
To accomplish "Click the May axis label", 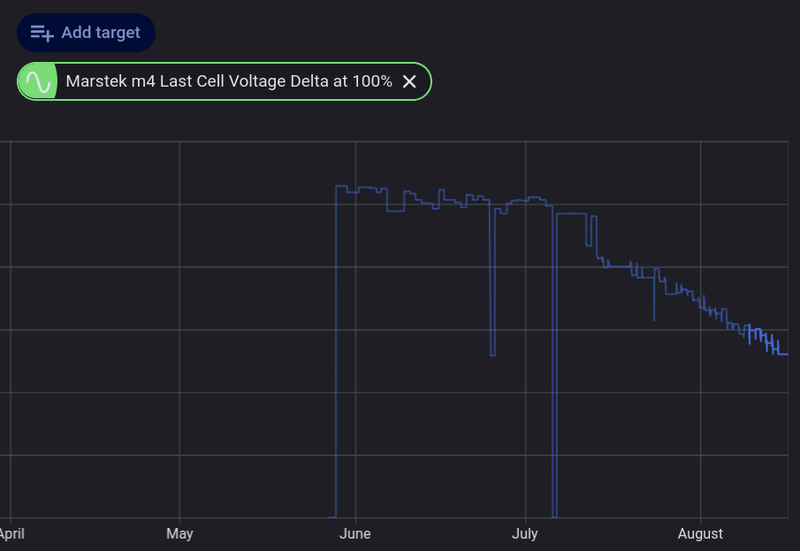I will coord(180,534).
